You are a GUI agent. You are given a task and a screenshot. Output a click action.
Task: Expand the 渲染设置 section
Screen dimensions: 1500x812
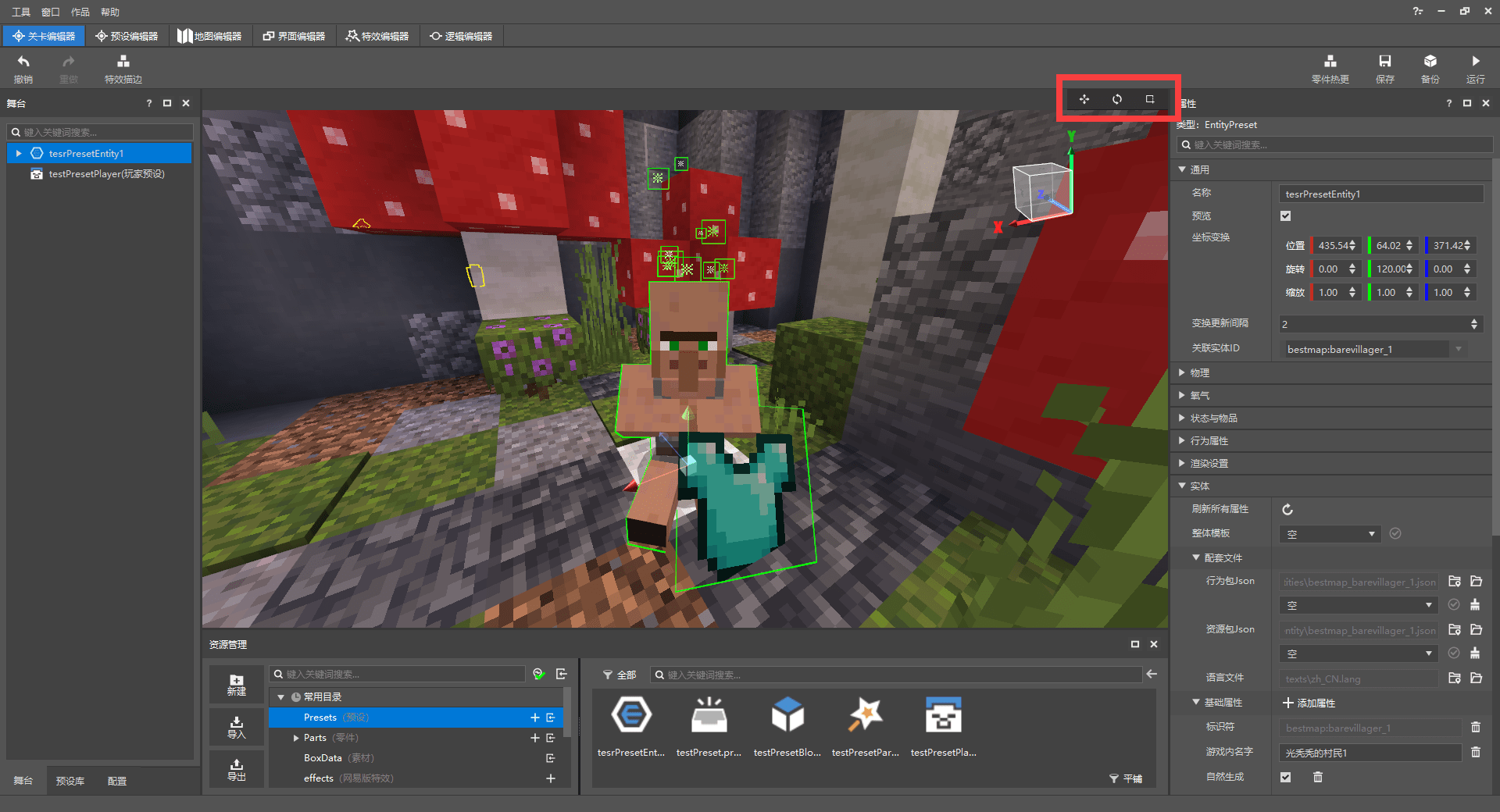1182,464
